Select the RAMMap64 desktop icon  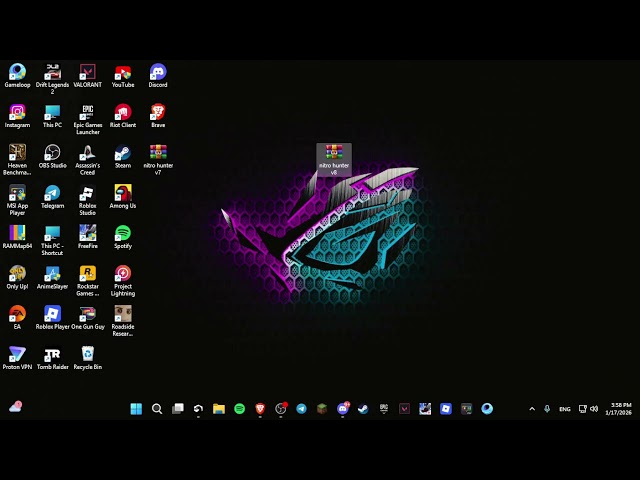pos(17,237)
